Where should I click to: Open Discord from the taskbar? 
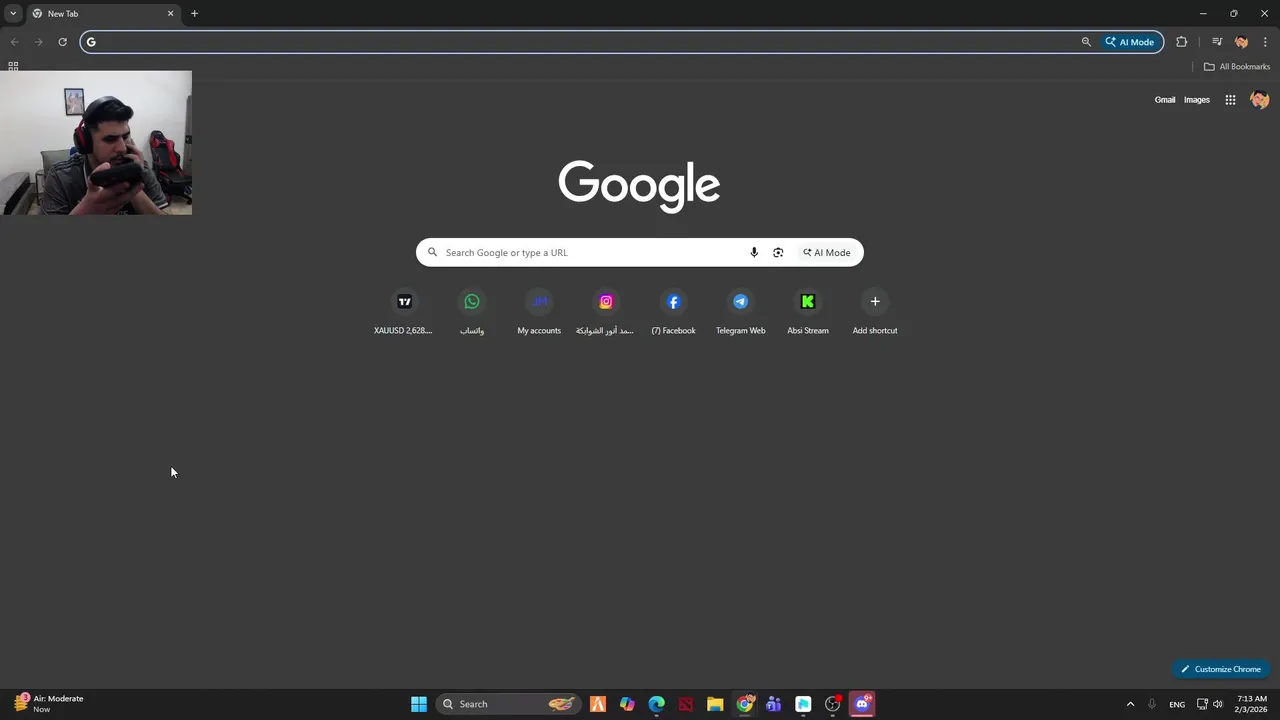(862, 704)
